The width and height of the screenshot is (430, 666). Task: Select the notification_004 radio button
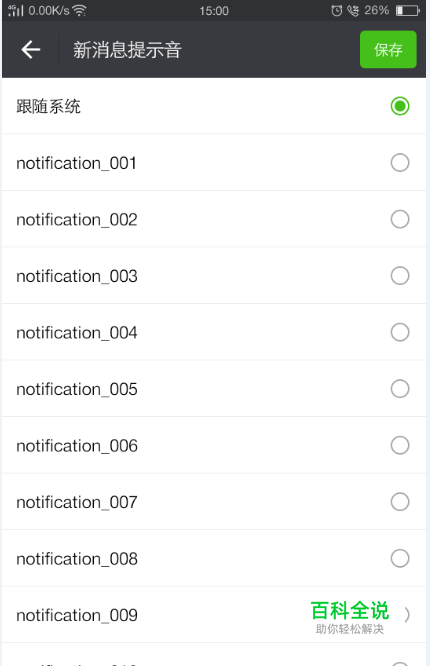(400, 332)
